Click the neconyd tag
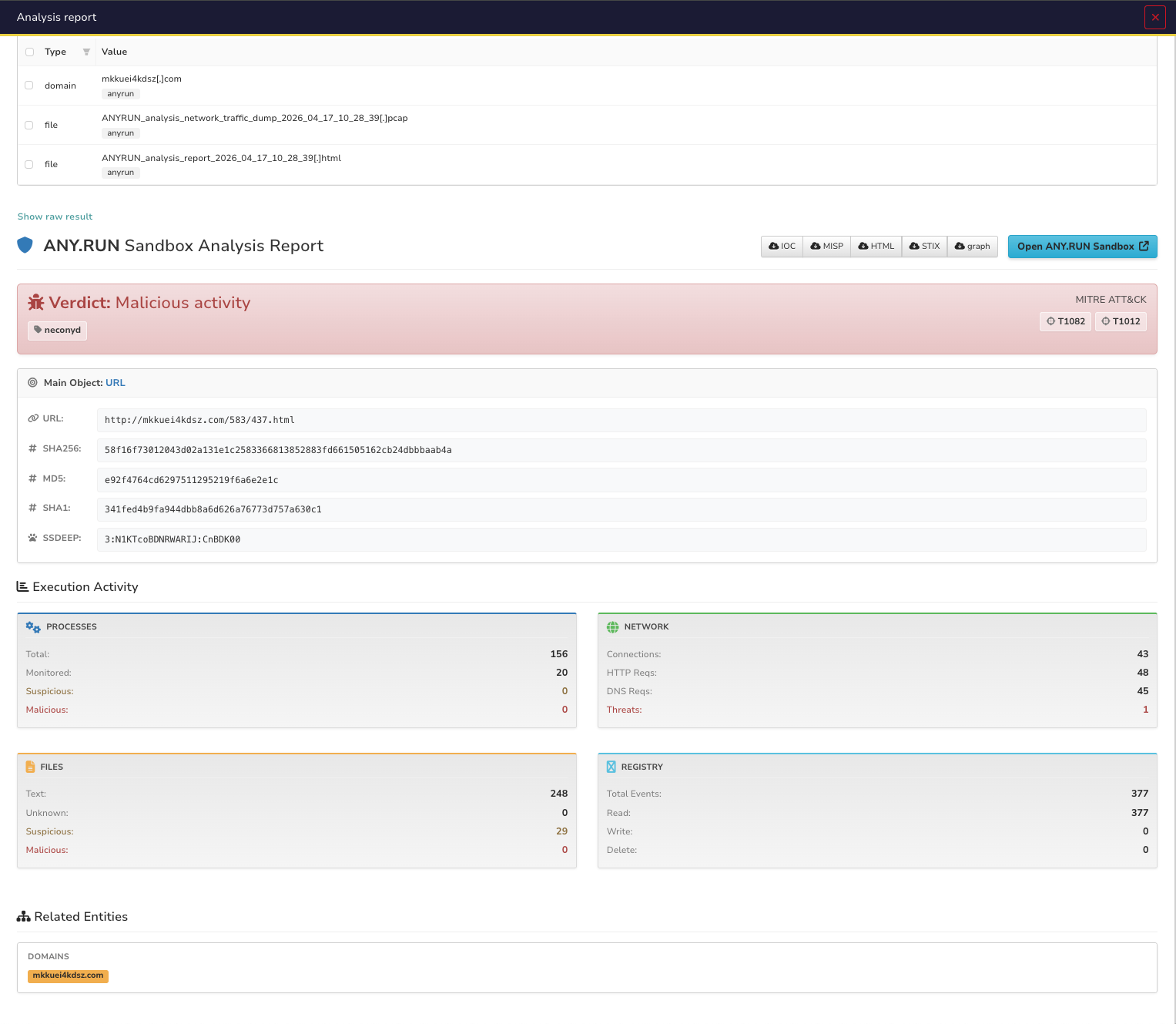1176x1024 pixels. (57, 331)
